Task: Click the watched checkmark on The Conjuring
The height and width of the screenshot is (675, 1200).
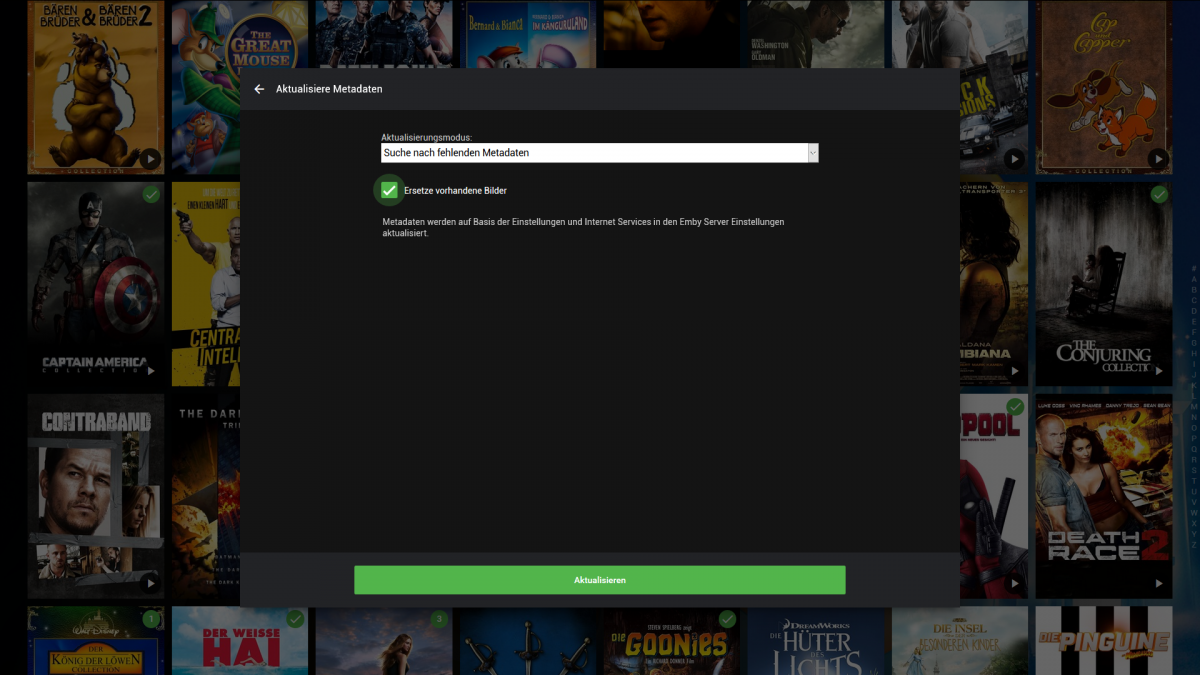Action: click(x=1159, y=194)
